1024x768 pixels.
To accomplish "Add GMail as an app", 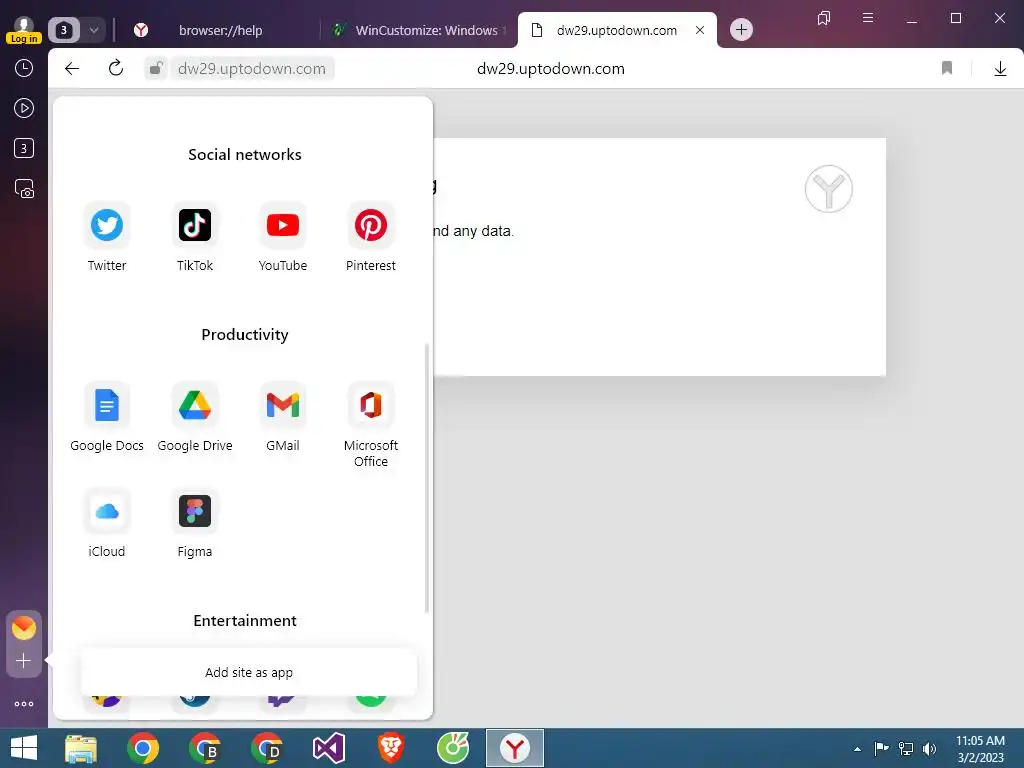I will click(x=283, y=405).
